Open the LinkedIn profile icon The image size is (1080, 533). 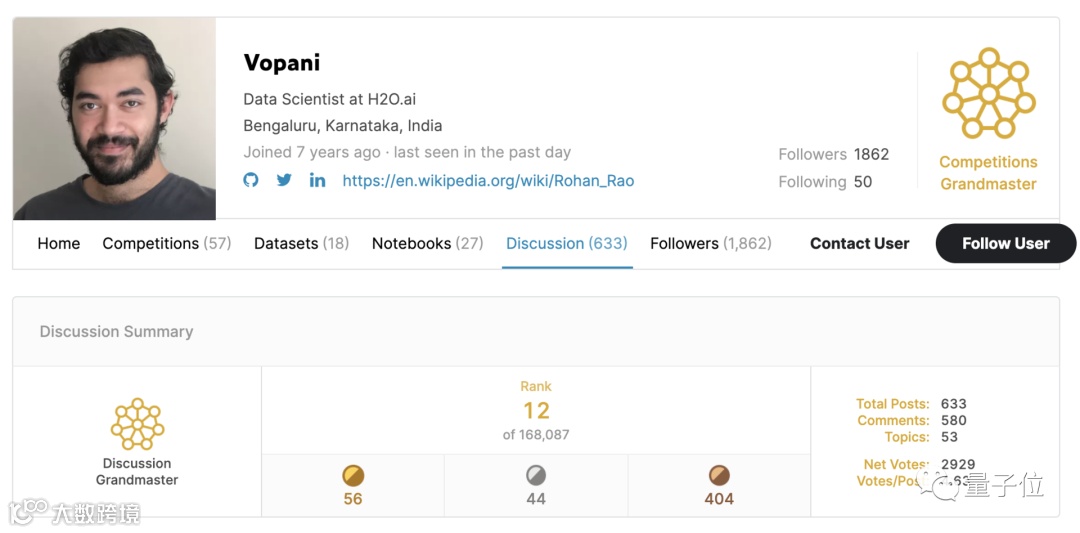pos(317,181)
